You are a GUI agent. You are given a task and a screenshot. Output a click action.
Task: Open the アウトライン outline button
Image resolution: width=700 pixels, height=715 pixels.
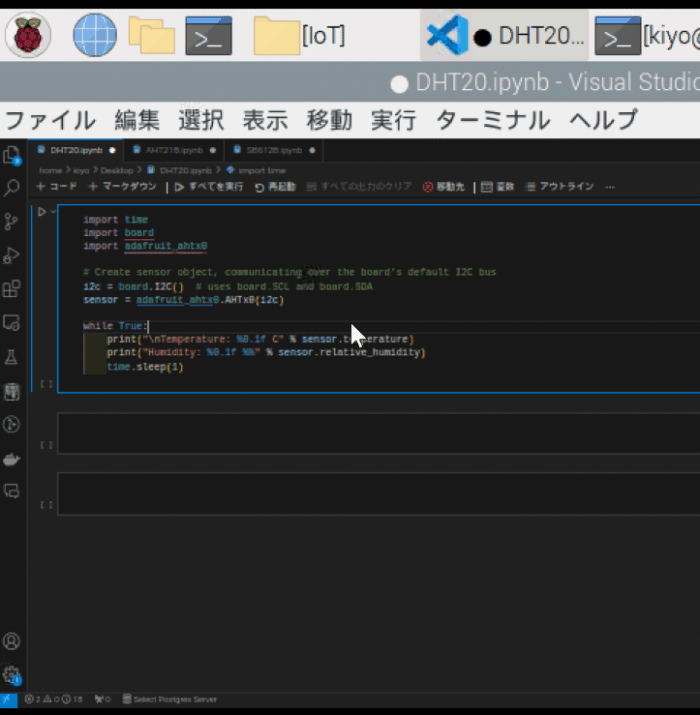pos(560,187)
